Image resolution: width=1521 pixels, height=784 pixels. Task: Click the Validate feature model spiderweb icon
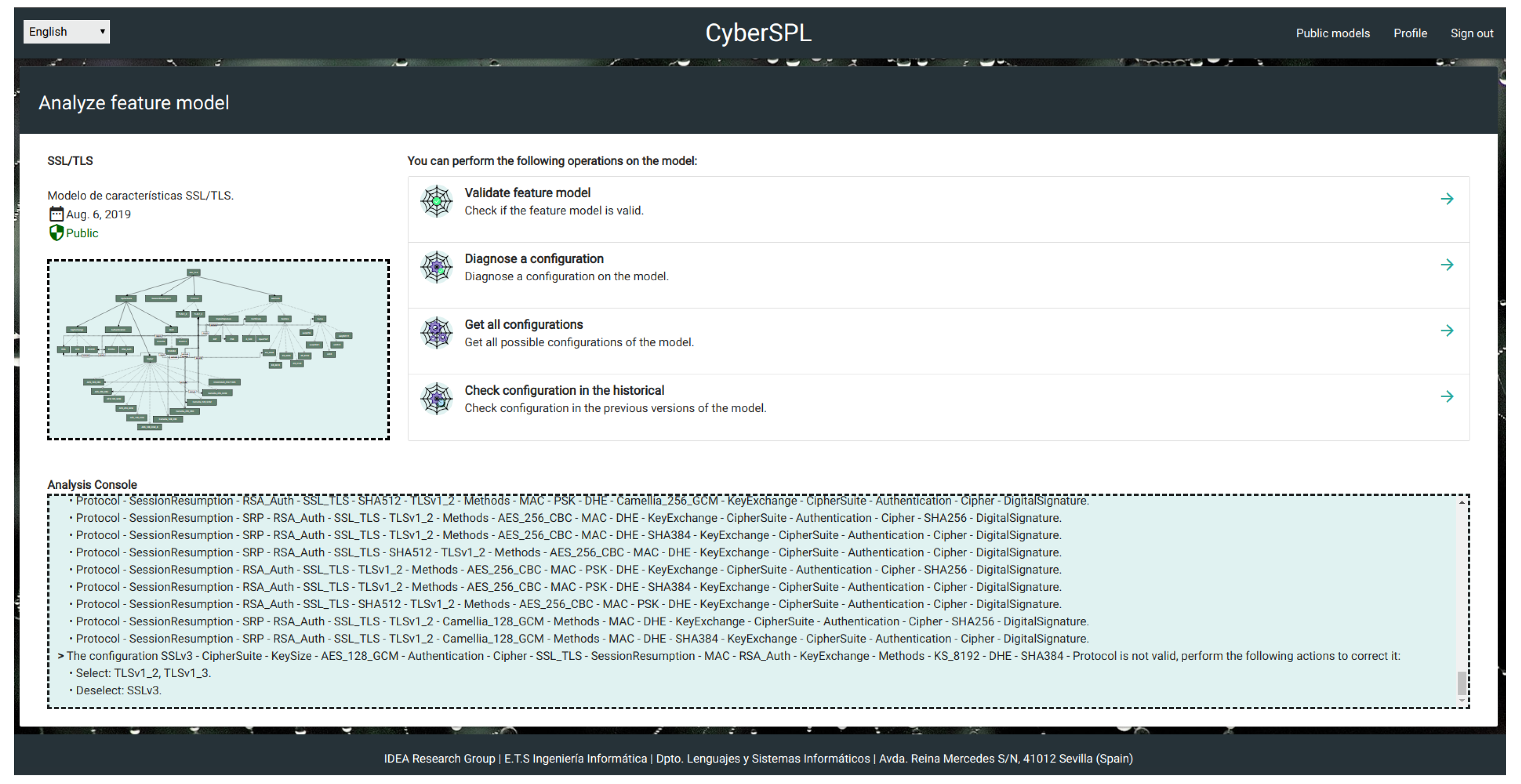click(436, 201)
